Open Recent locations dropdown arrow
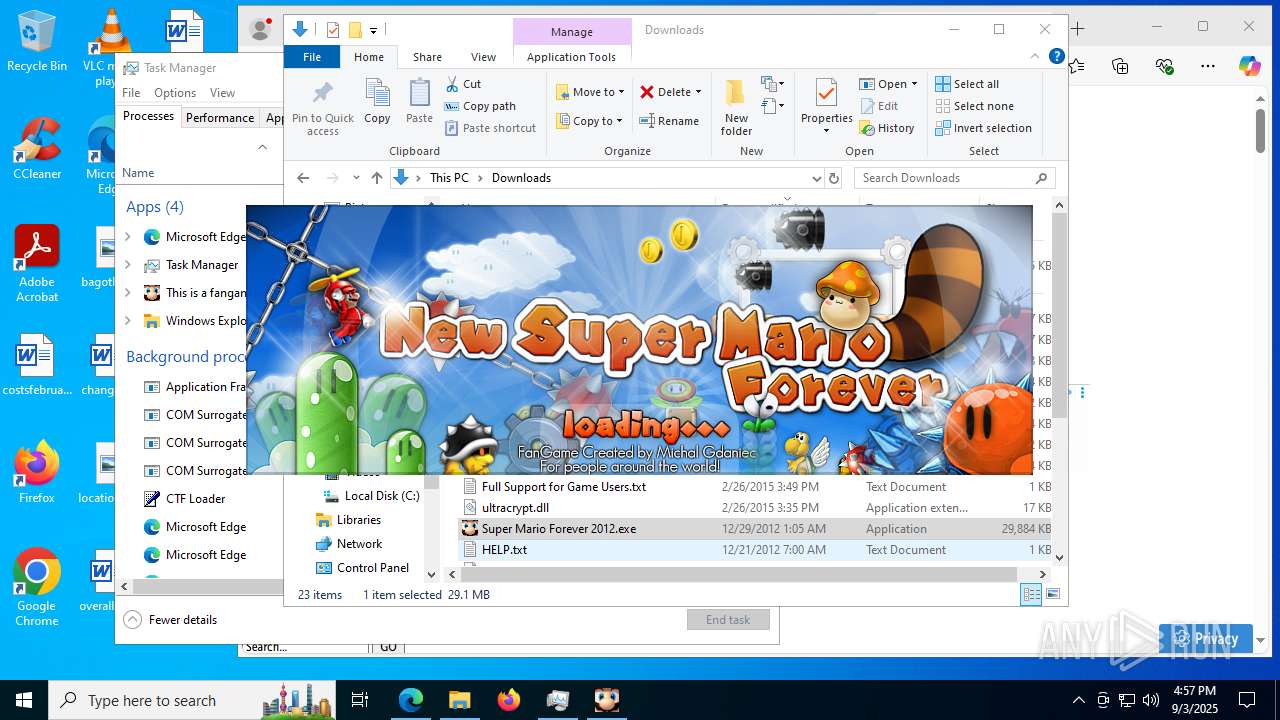Screen dimensions: 1280x720 [356, 178]
